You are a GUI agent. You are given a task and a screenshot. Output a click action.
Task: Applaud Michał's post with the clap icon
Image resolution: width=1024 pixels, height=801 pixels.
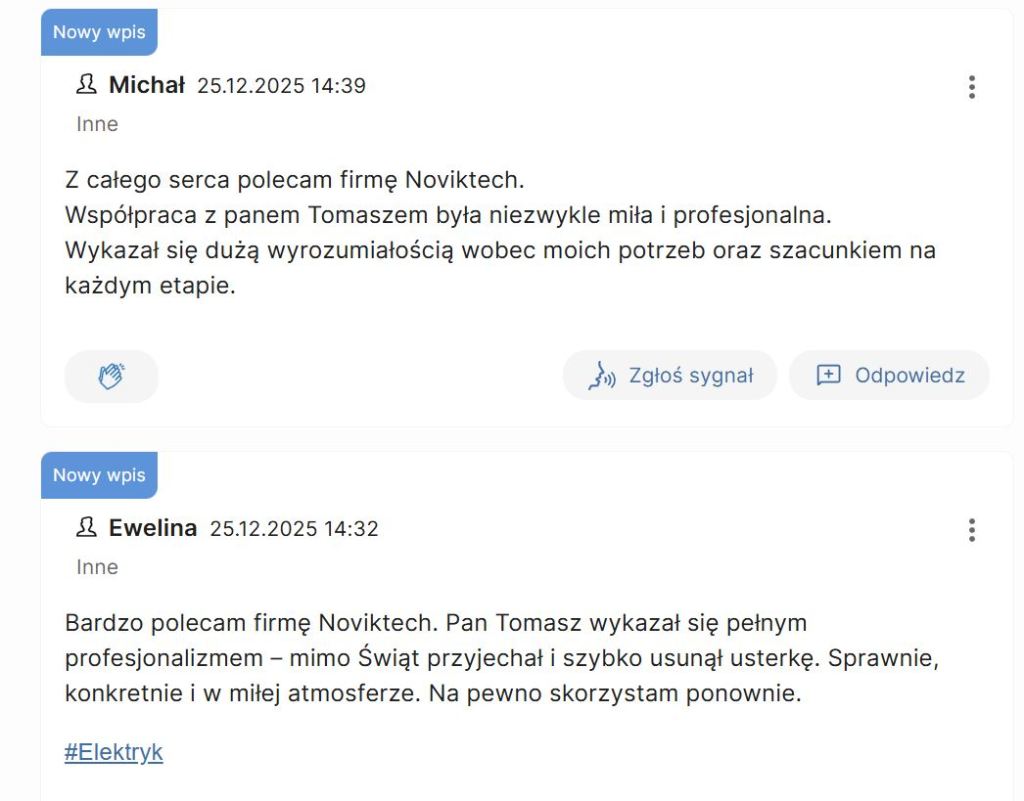click(111, 376)
